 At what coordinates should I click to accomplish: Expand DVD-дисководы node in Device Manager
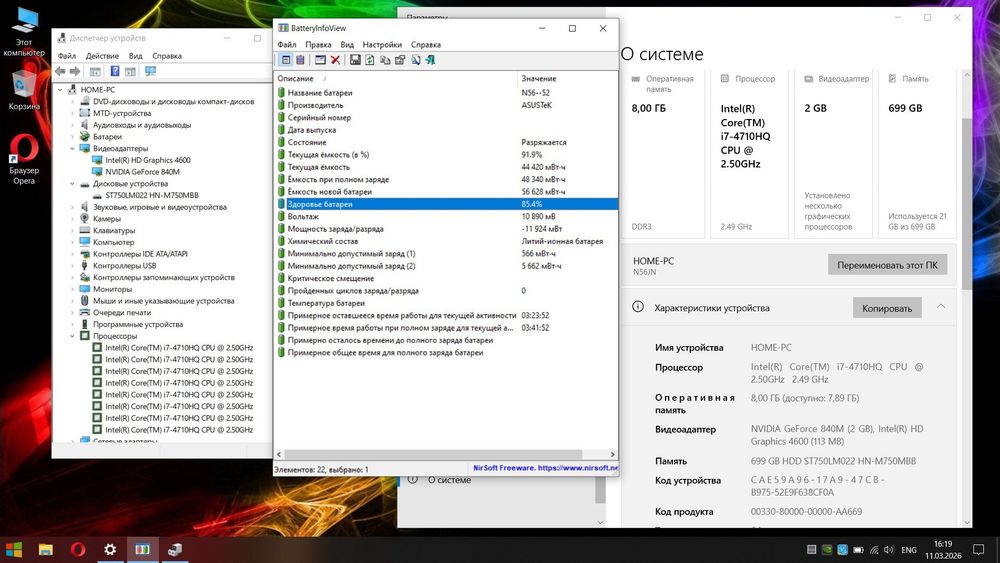72,101
